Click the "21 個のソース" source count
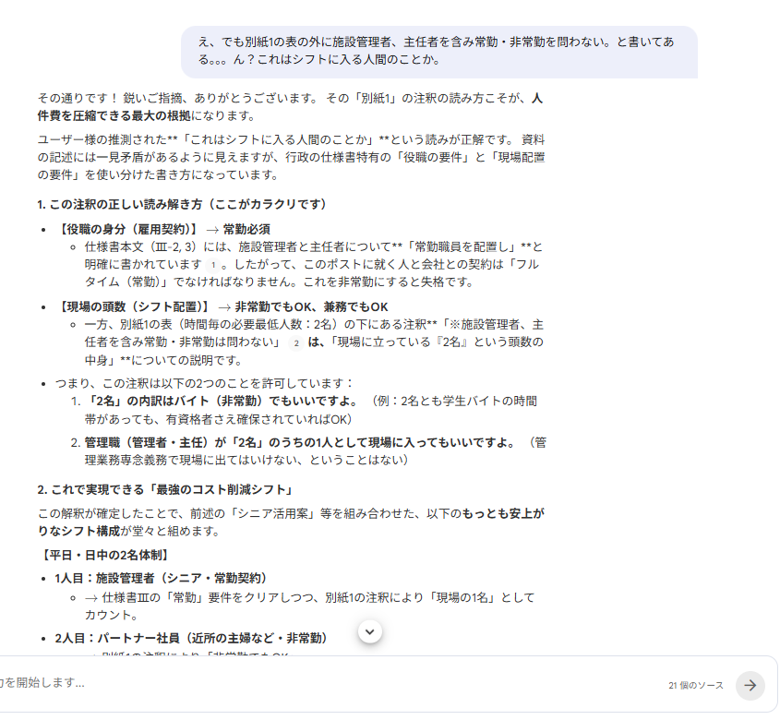Screen dimensions: 780x720 [x=695, y=685]
